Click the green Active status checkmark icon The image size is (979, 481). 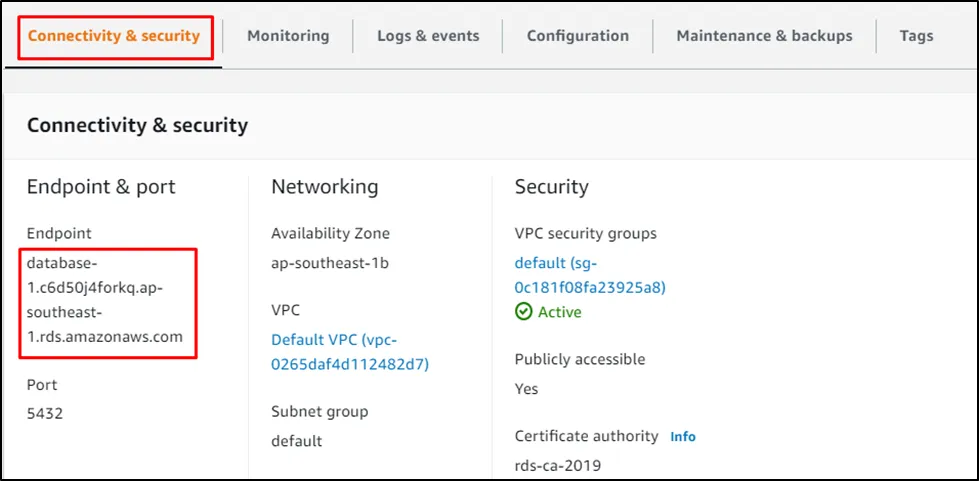[x=524, y=312]
